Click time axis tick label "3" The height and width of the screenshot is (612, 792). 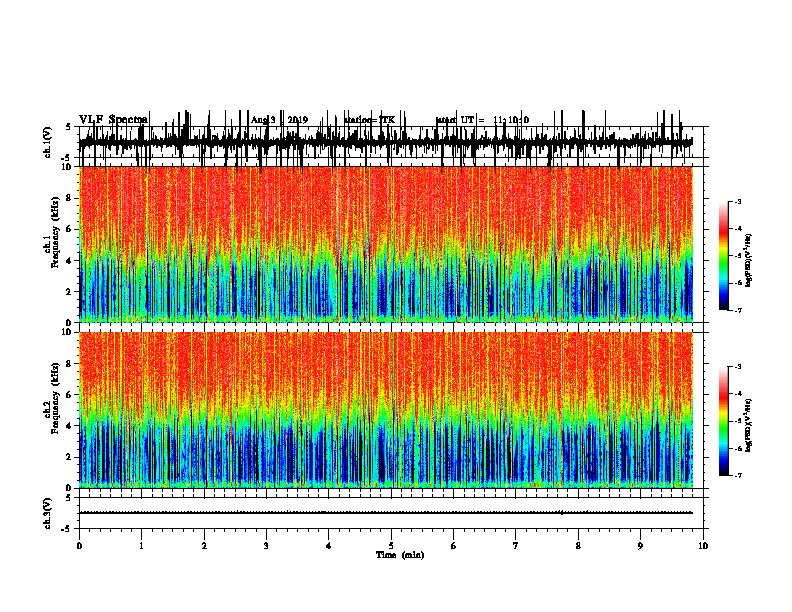pos(266,546)
